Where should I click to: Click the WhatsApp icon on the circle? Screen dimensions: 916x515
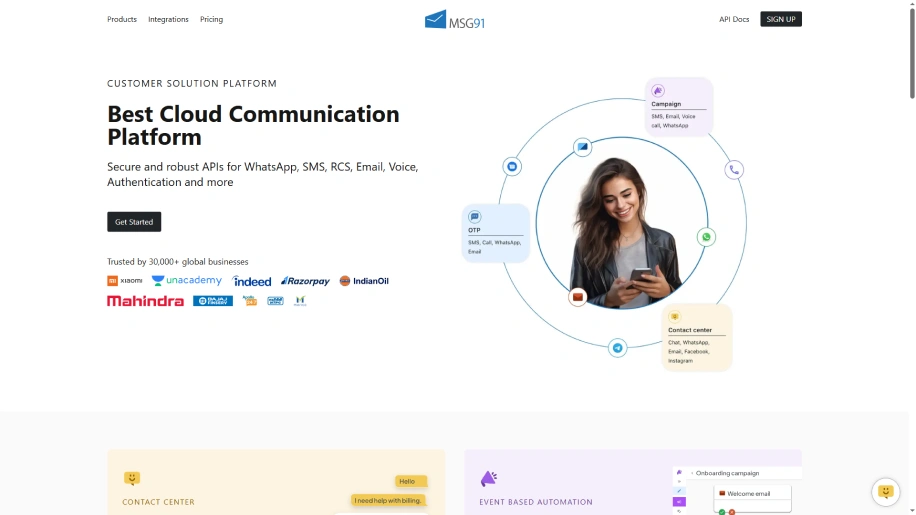tap(706, 237)
